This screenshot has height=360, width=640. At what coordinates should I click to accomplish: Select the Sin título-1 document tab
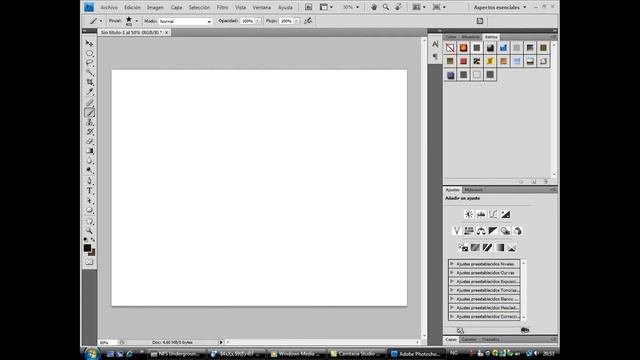point(134,32)
